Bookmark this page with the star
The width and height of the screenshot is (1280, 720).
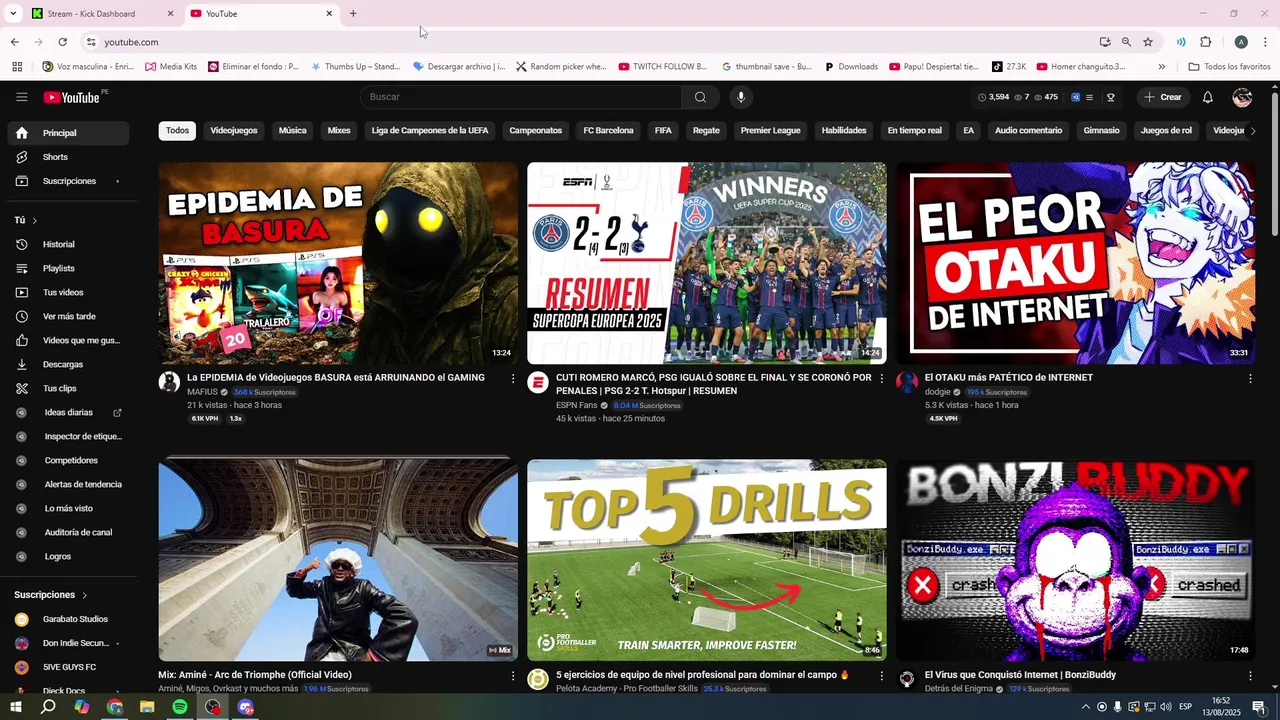pos(1148,42)
